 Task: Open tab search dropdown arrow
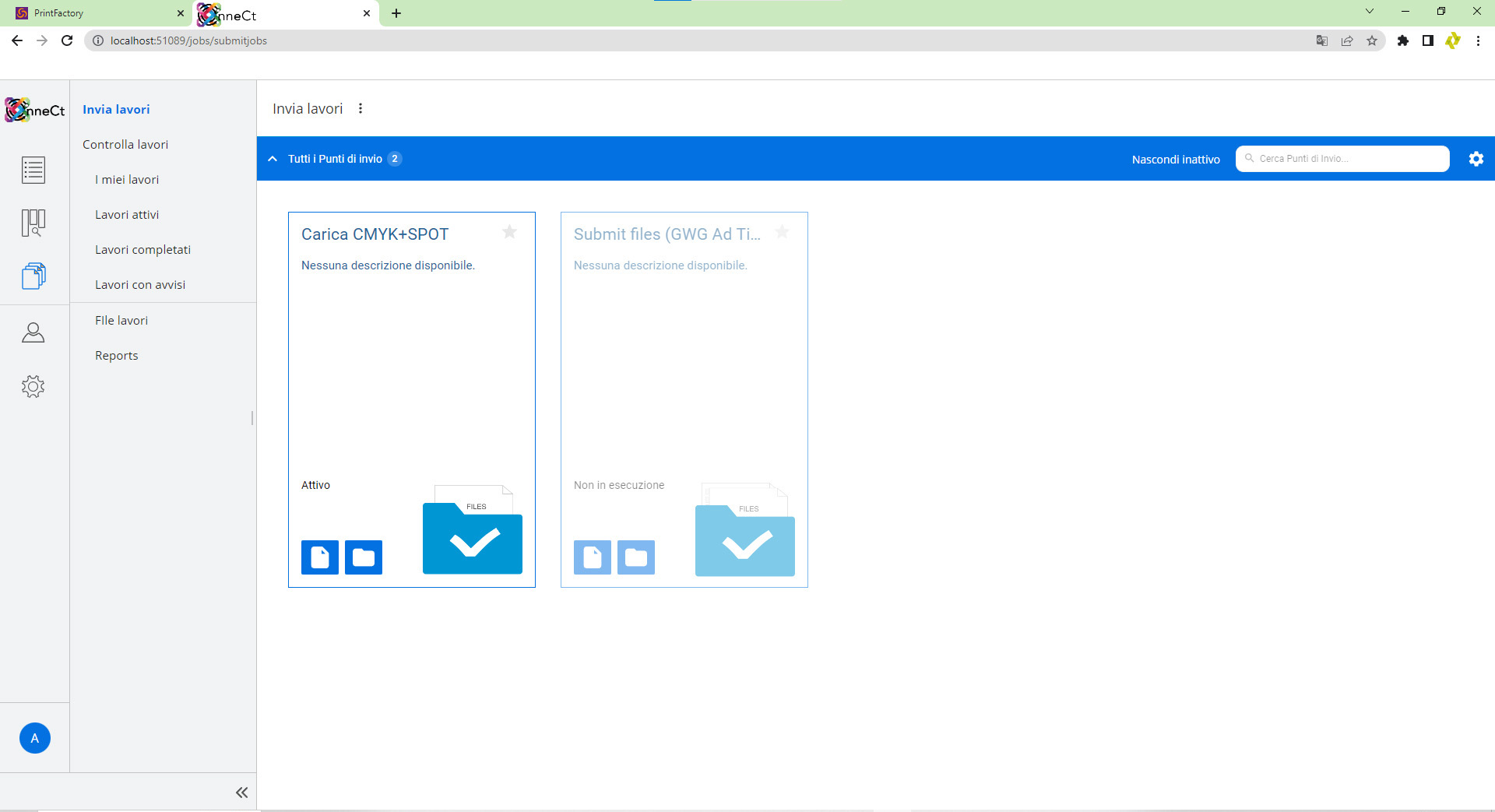1370,12
